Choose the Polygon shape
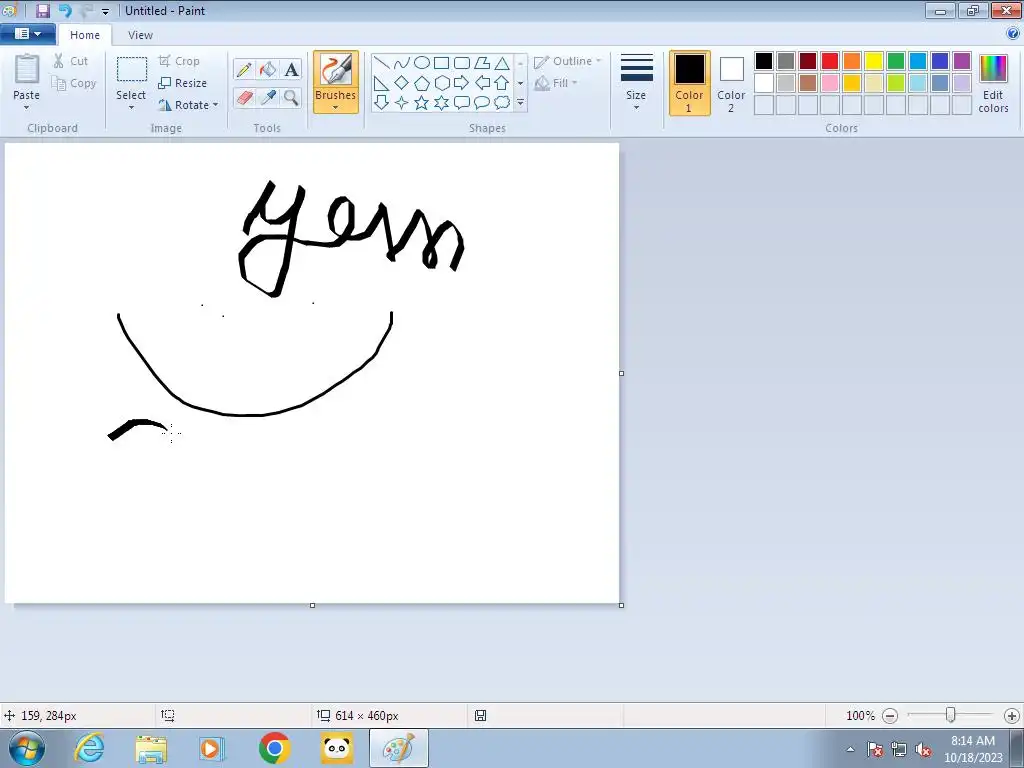 pyautogui.click(x=482, y=63)
